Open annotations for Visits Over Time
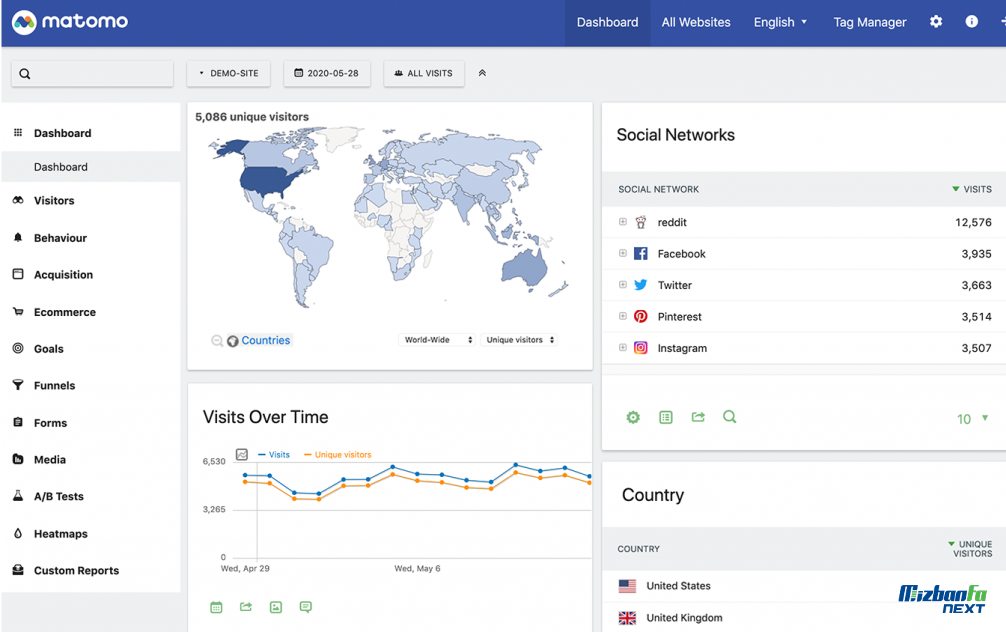Viewport: 1006px width, 632px height. coord(306,607)
